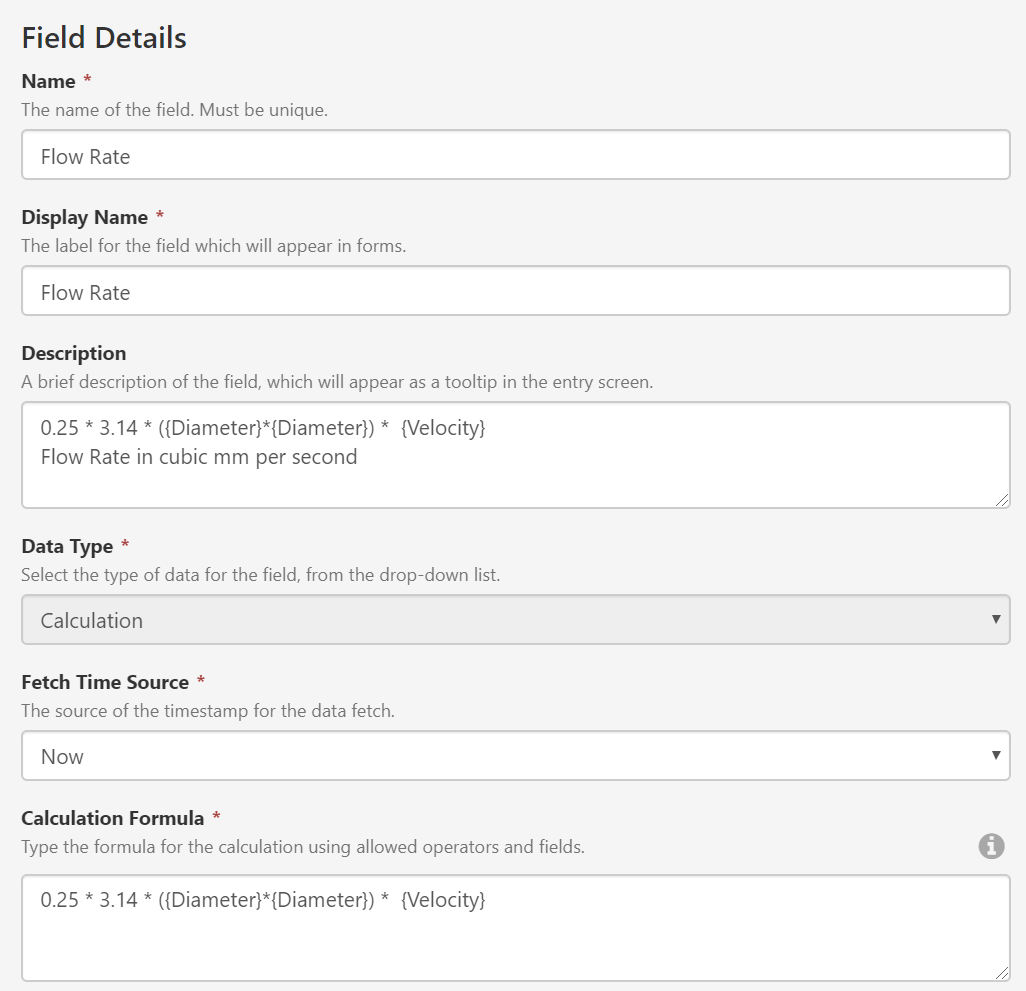Screen dimensions: 1026x991
Task: Click the Name input field
Action: coord(515,156)
